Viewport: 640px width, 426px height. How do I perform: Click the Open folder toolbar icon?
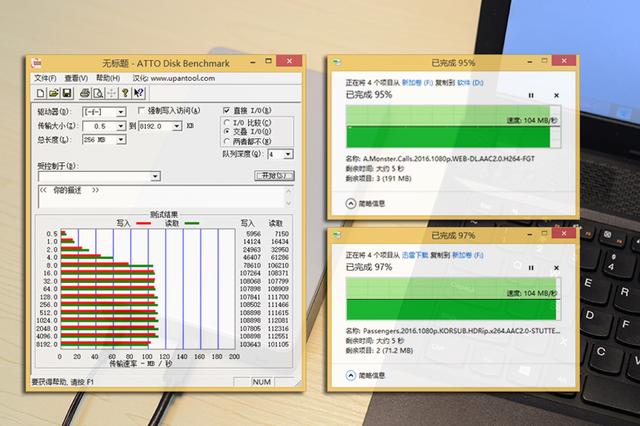pos(53,94)
